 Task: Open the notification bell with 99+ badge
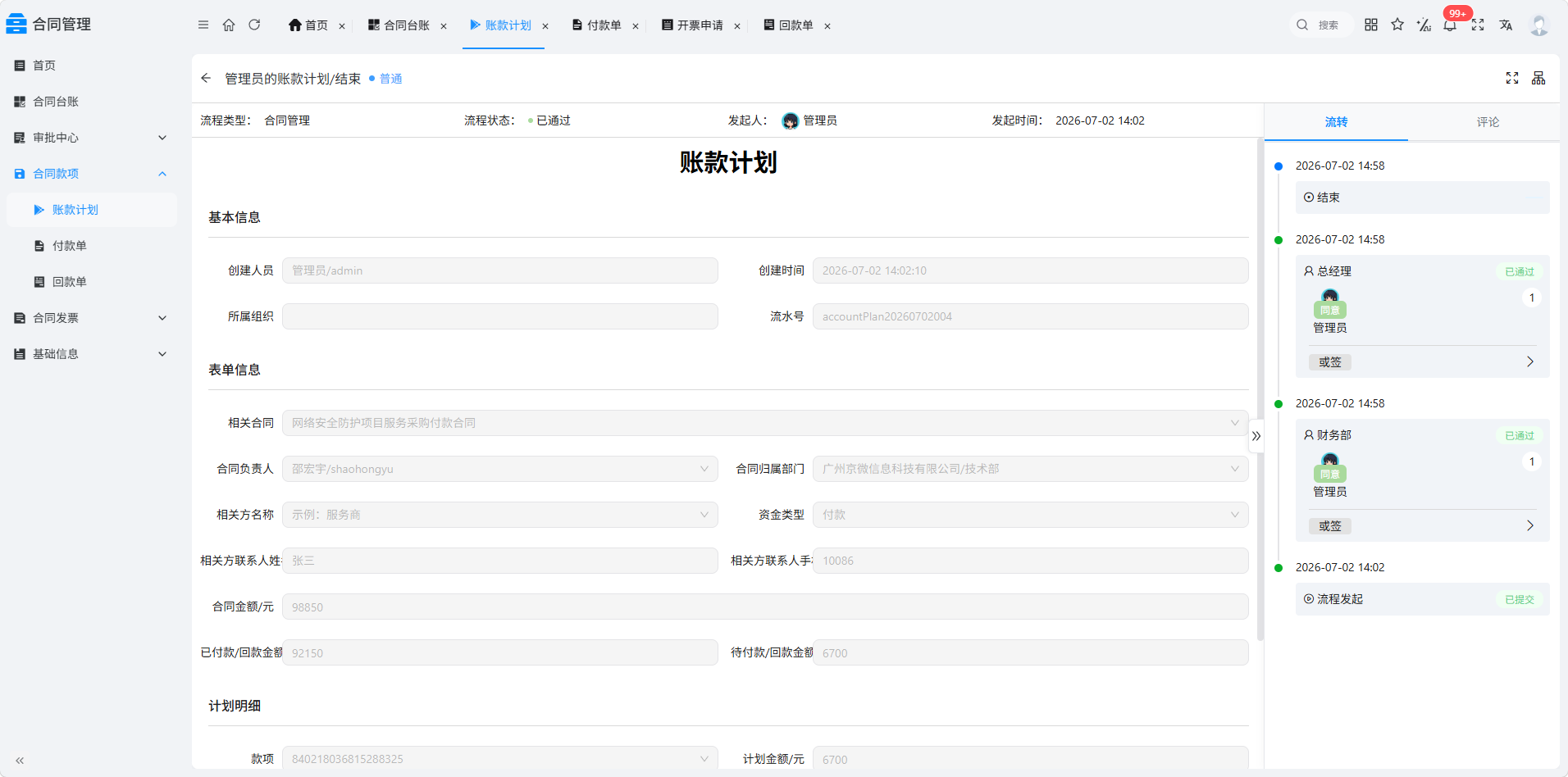coord(1450,25)
